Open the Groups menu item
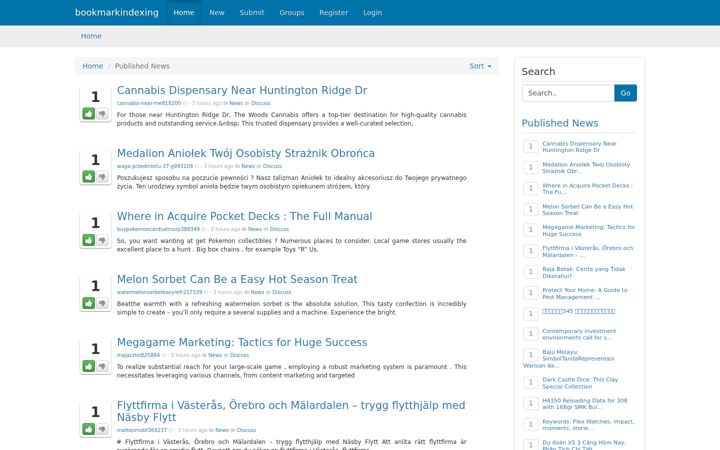The height and width of the screenshot is (450, 720). [292, 12]
